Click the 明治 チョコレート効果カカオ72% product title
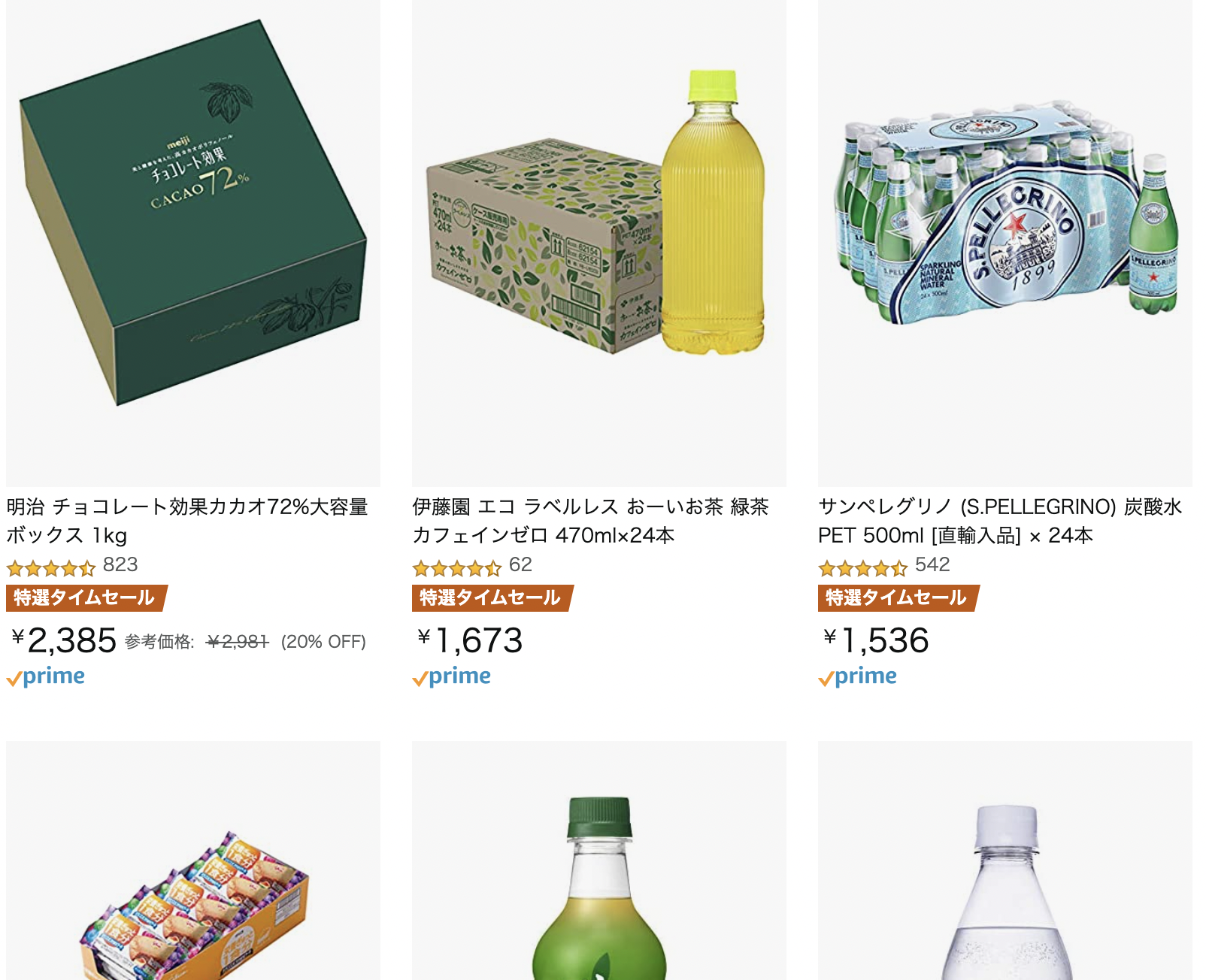Screen dimensions: 1206x980 coord(187,521)
